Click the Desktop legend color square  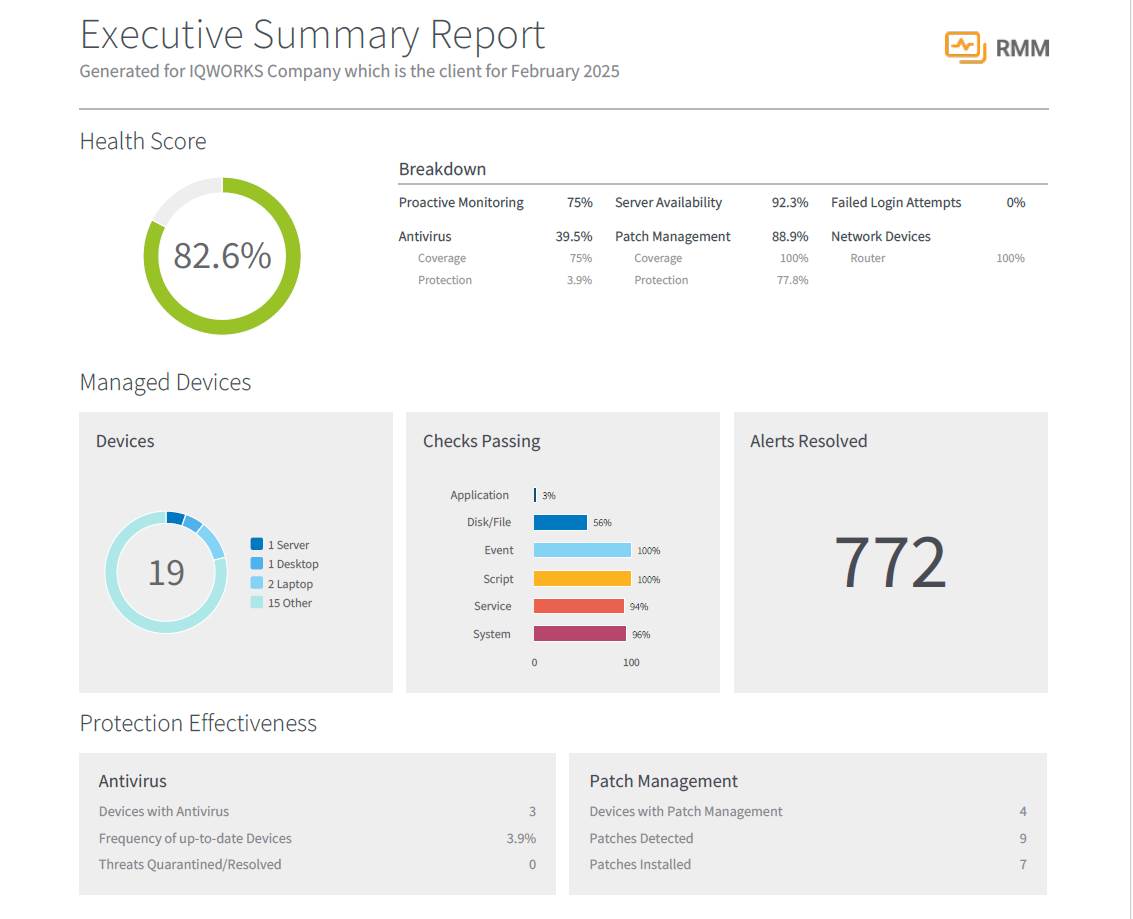pos(257,564)
